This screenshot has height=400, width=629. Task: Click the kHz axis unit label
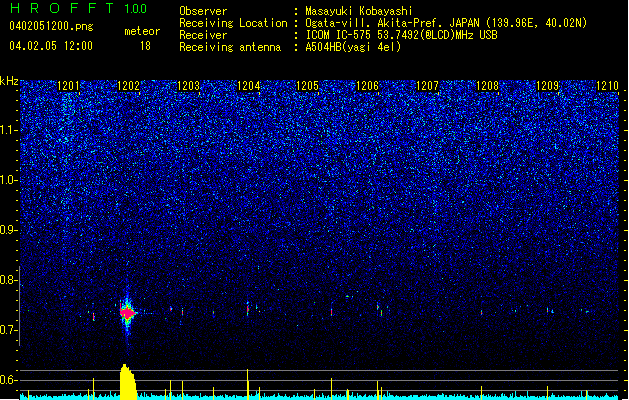click(9, 81)
